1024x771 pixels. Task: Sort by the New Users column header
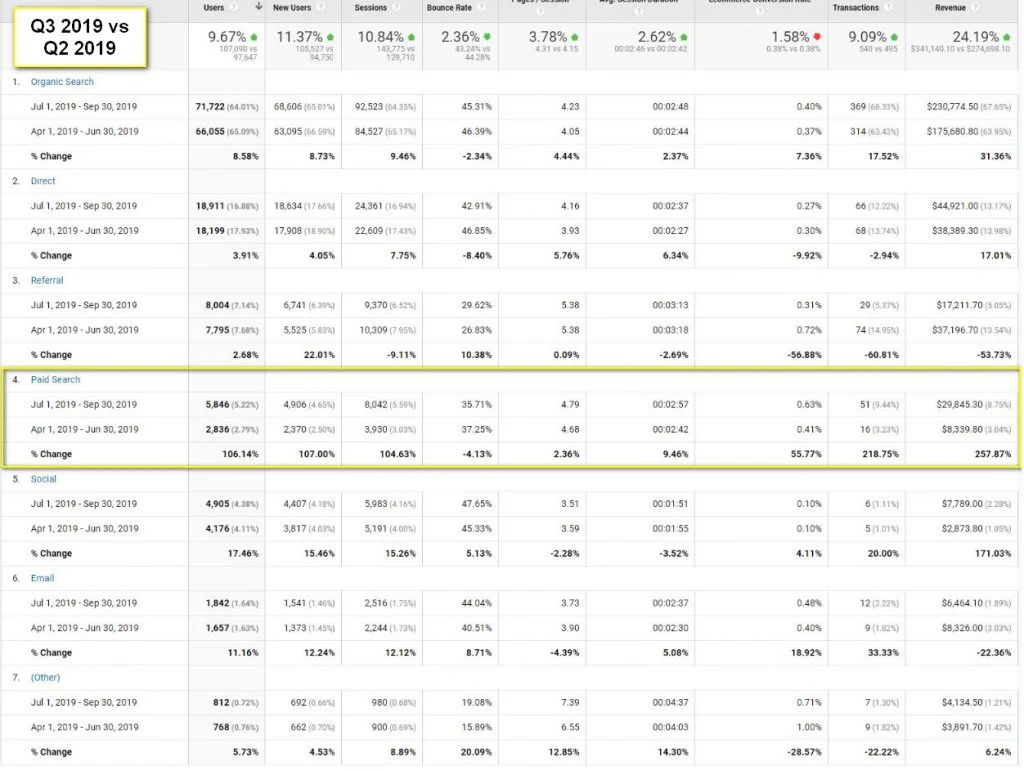[292, 7]
